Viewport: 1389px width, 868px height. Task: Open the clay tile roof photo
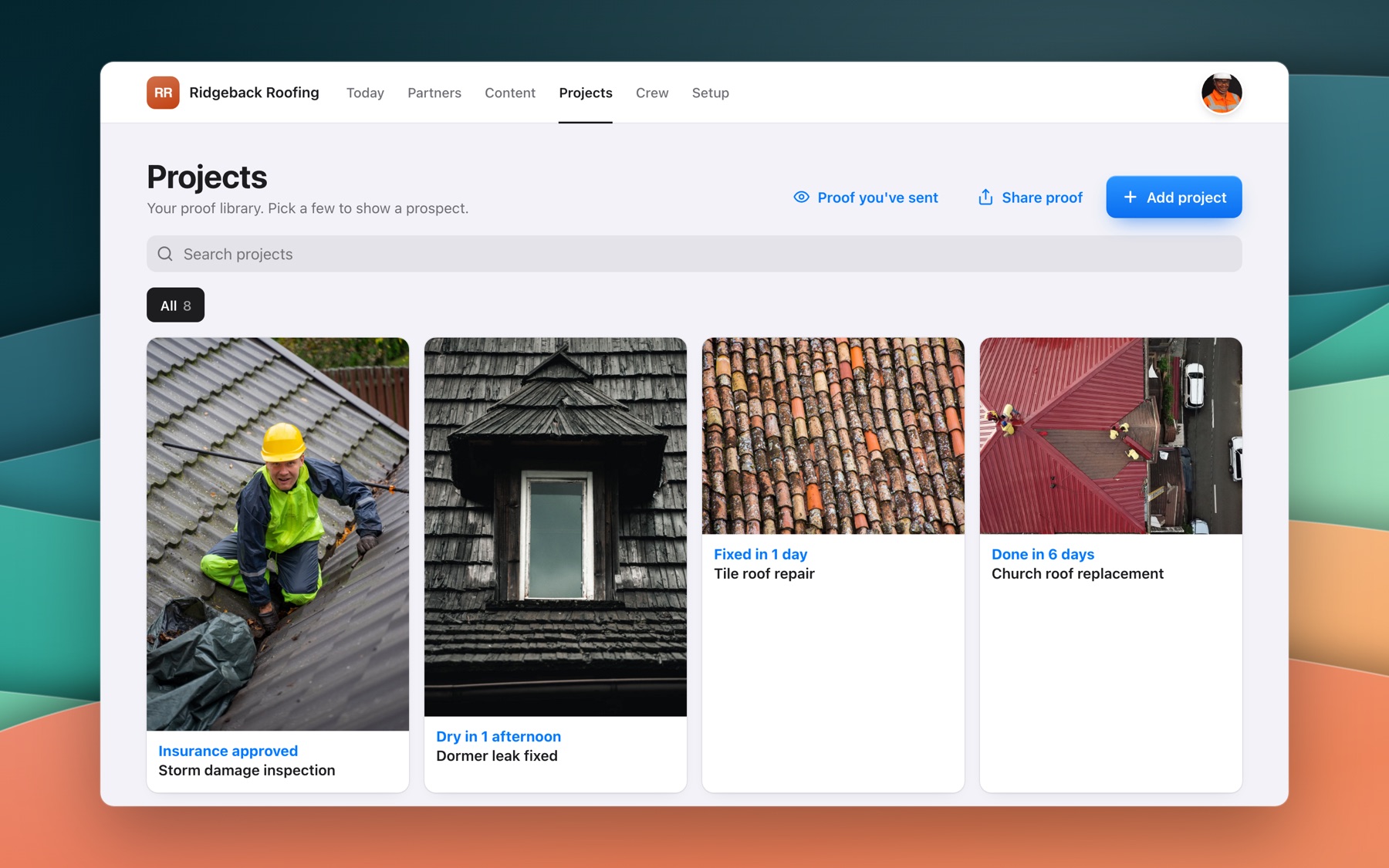point(833,436)
